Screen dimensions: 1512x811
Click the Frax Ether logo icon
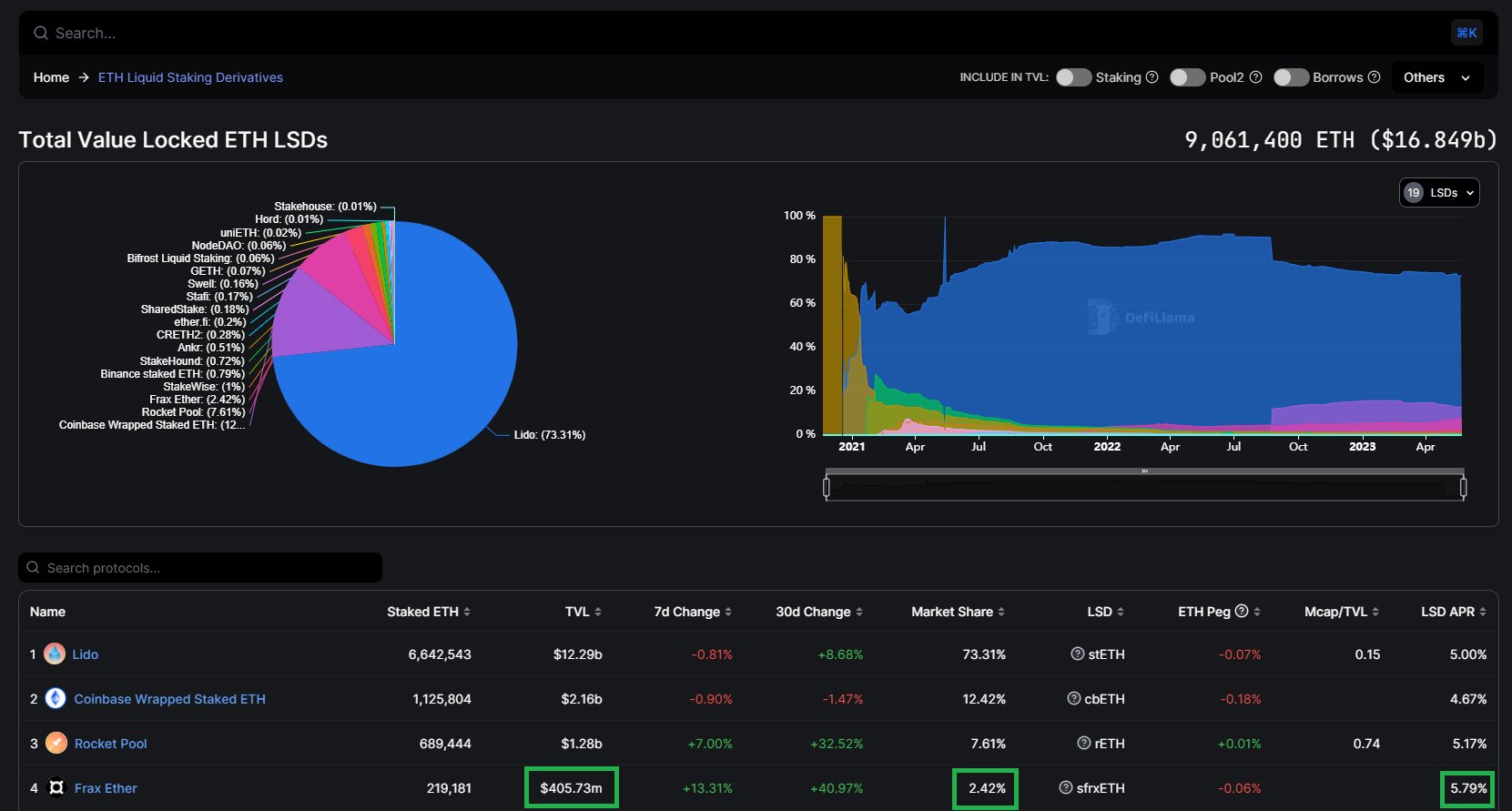click(56, 787)
